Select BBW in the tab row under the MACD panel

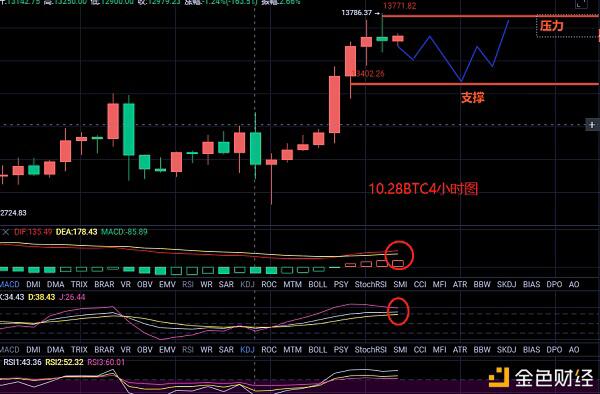[482, 284]
